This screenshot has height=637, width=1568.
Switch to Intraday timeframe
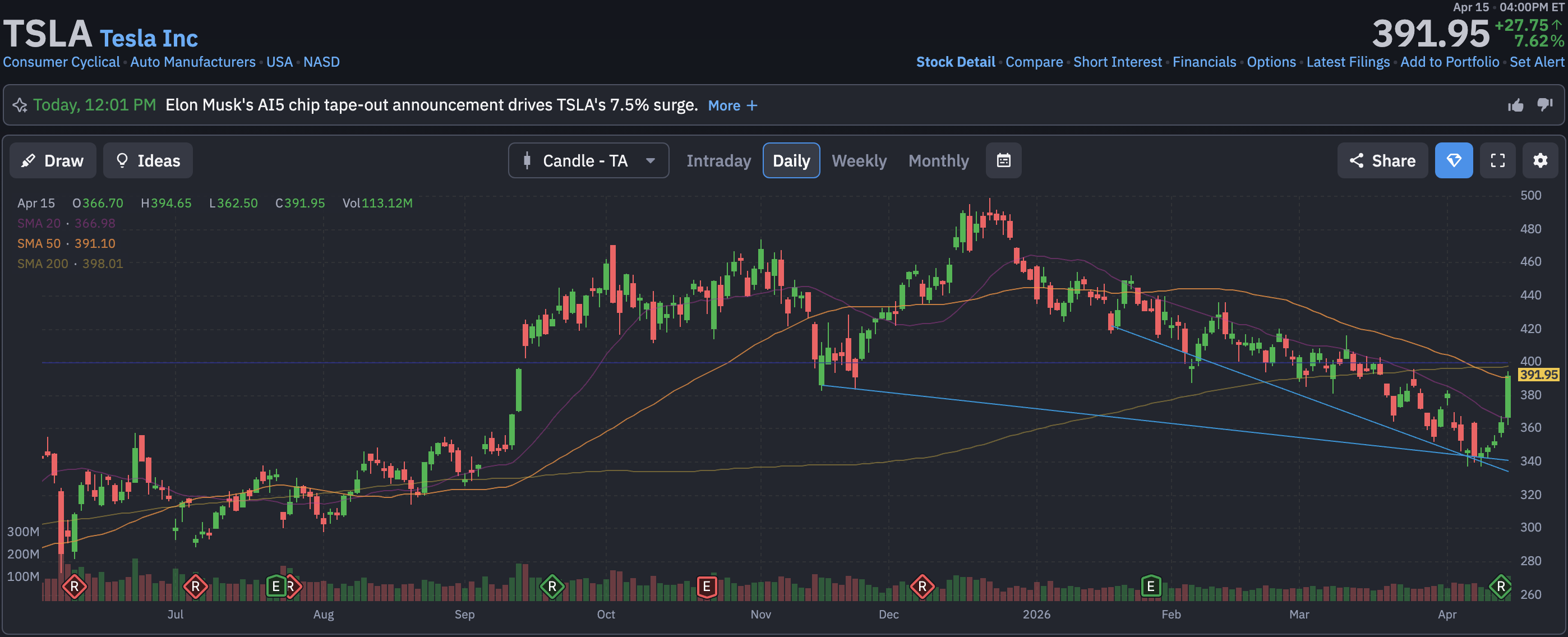(718, 160)
